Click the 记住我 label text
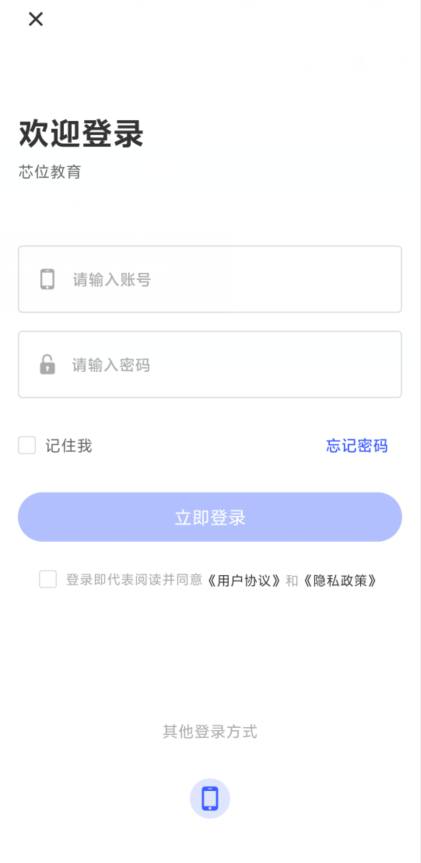 pyautogui.click(x=69, y=446)
